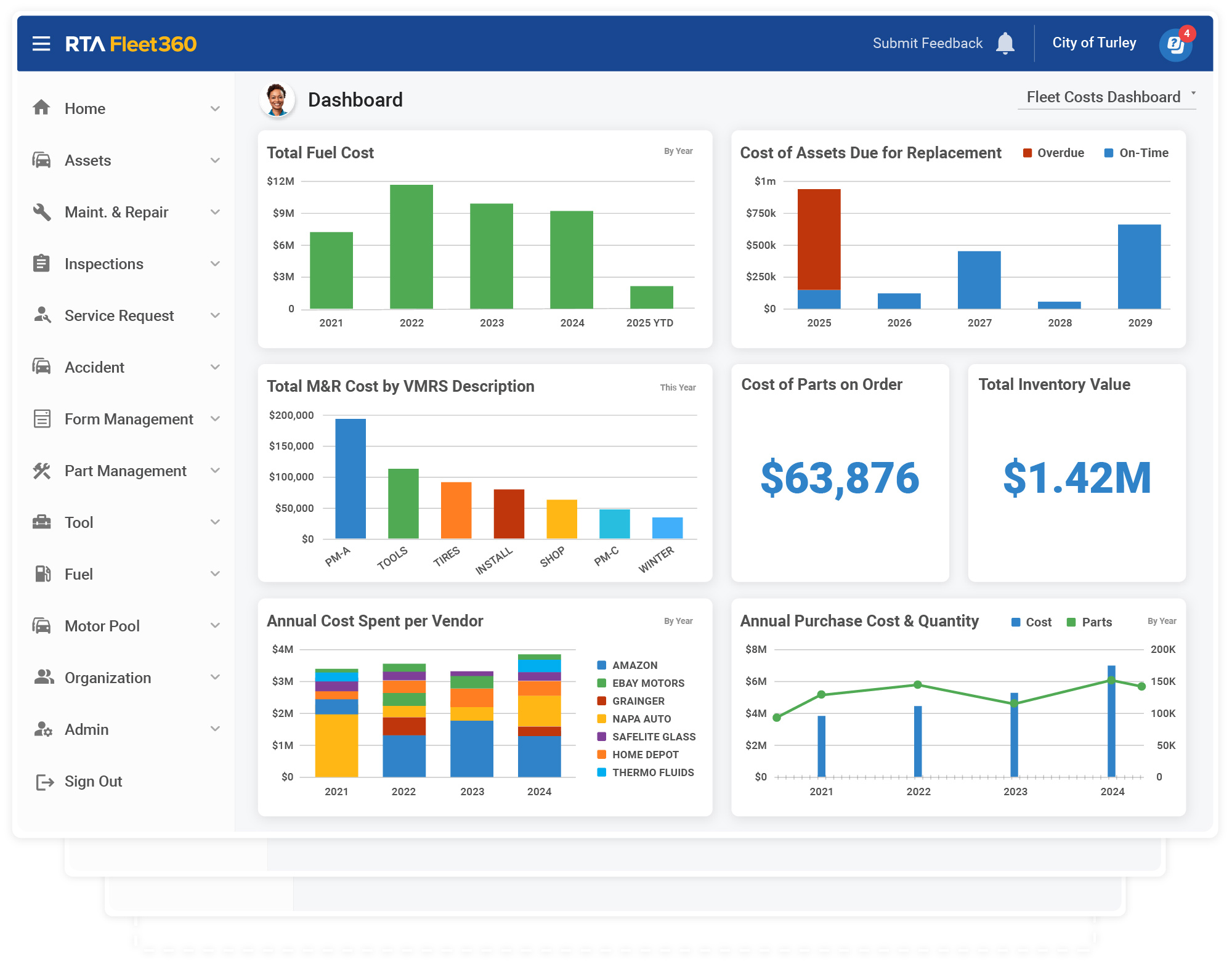Viewport: 1232px width, 964px height.
Task: Click the AMAZON legend color swatch
Action: [x=602, y=665]
